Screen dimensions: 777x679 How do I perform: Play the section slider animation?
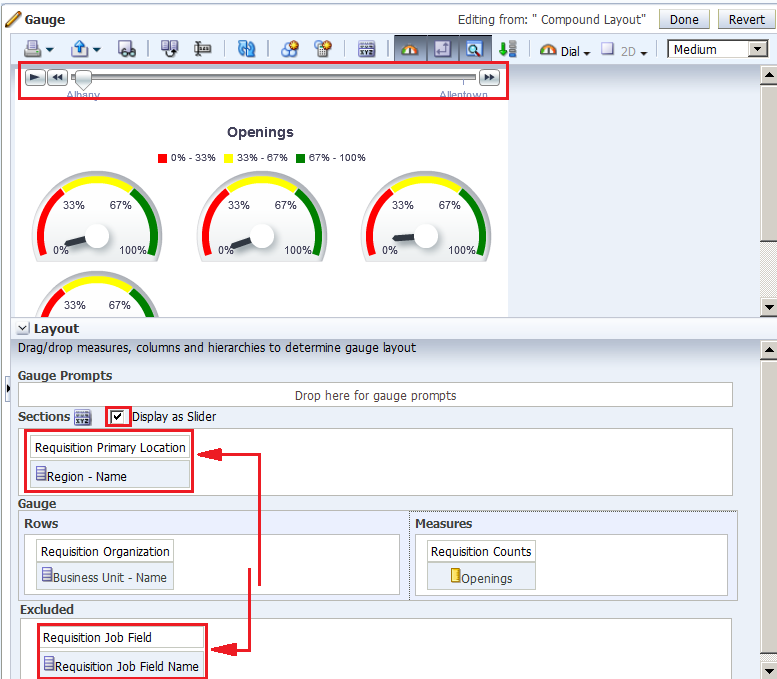(35, 77)
